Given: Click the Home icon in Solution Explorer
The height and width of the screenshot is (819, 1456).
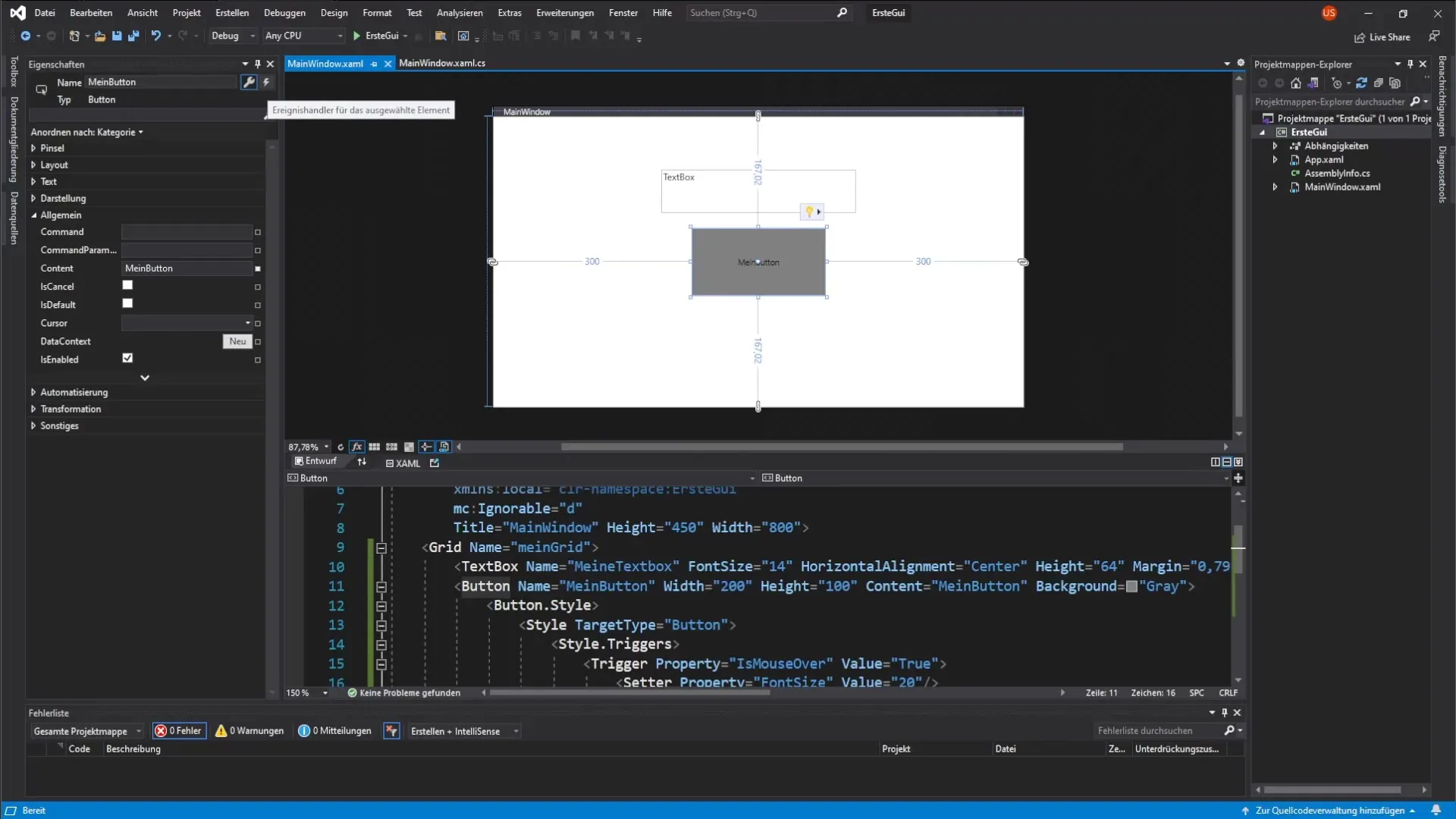Looking at the screenshot, I should (1296, 83).
